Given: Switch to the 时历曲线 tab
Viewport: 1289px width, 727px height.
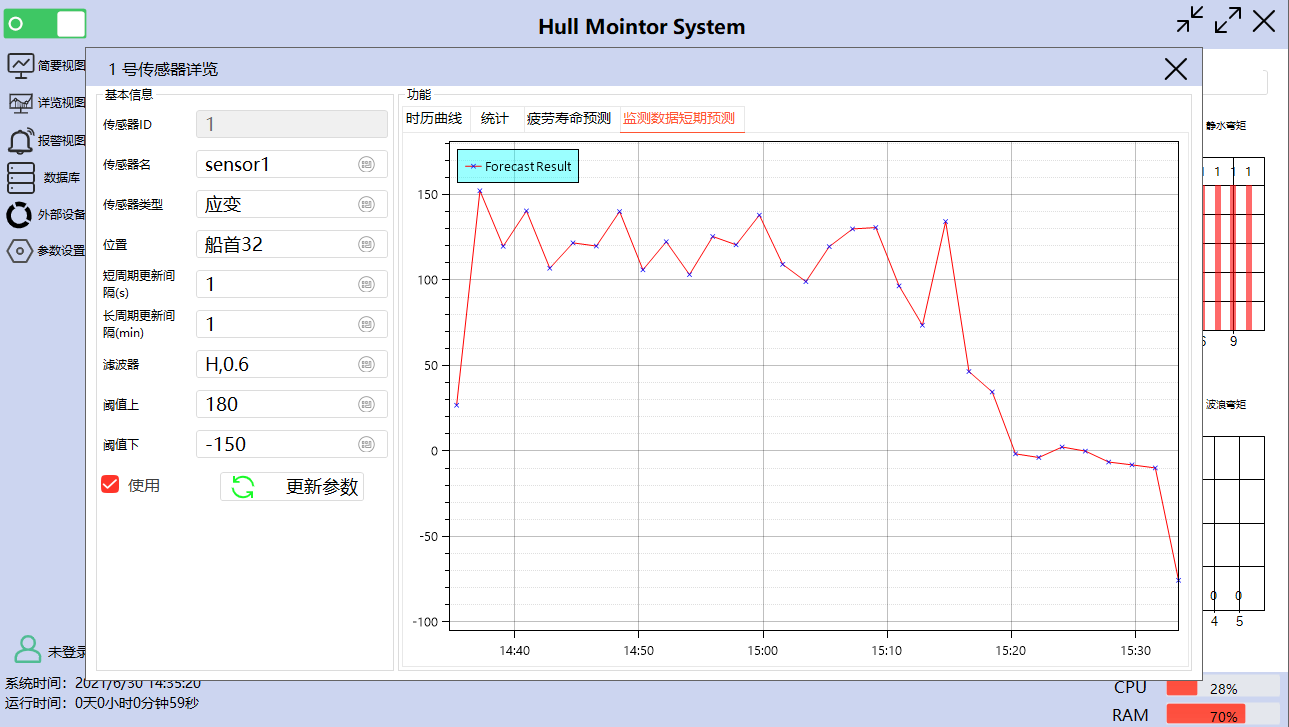Looking at the screenshot, I should (x=434, y=119).
